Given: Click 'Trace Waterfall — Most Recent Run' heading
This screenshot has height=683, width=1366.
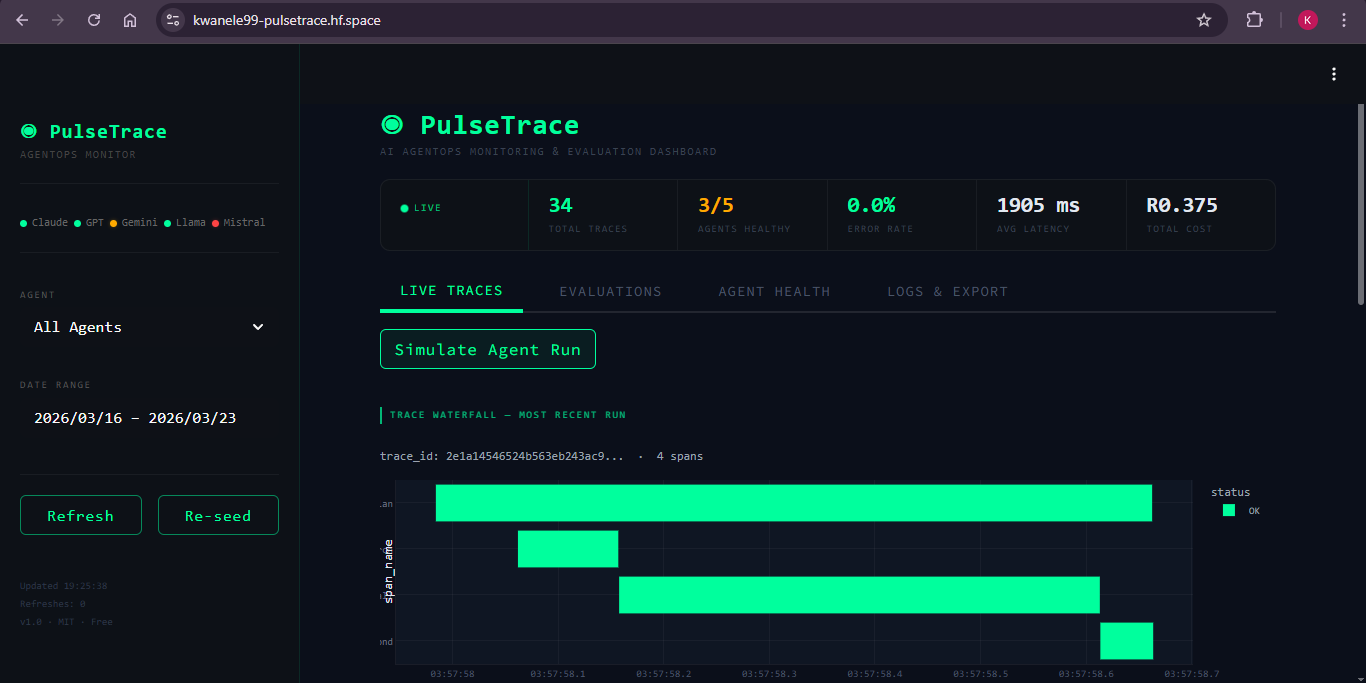Looking at the screenshot, I should tap(508, 415).
